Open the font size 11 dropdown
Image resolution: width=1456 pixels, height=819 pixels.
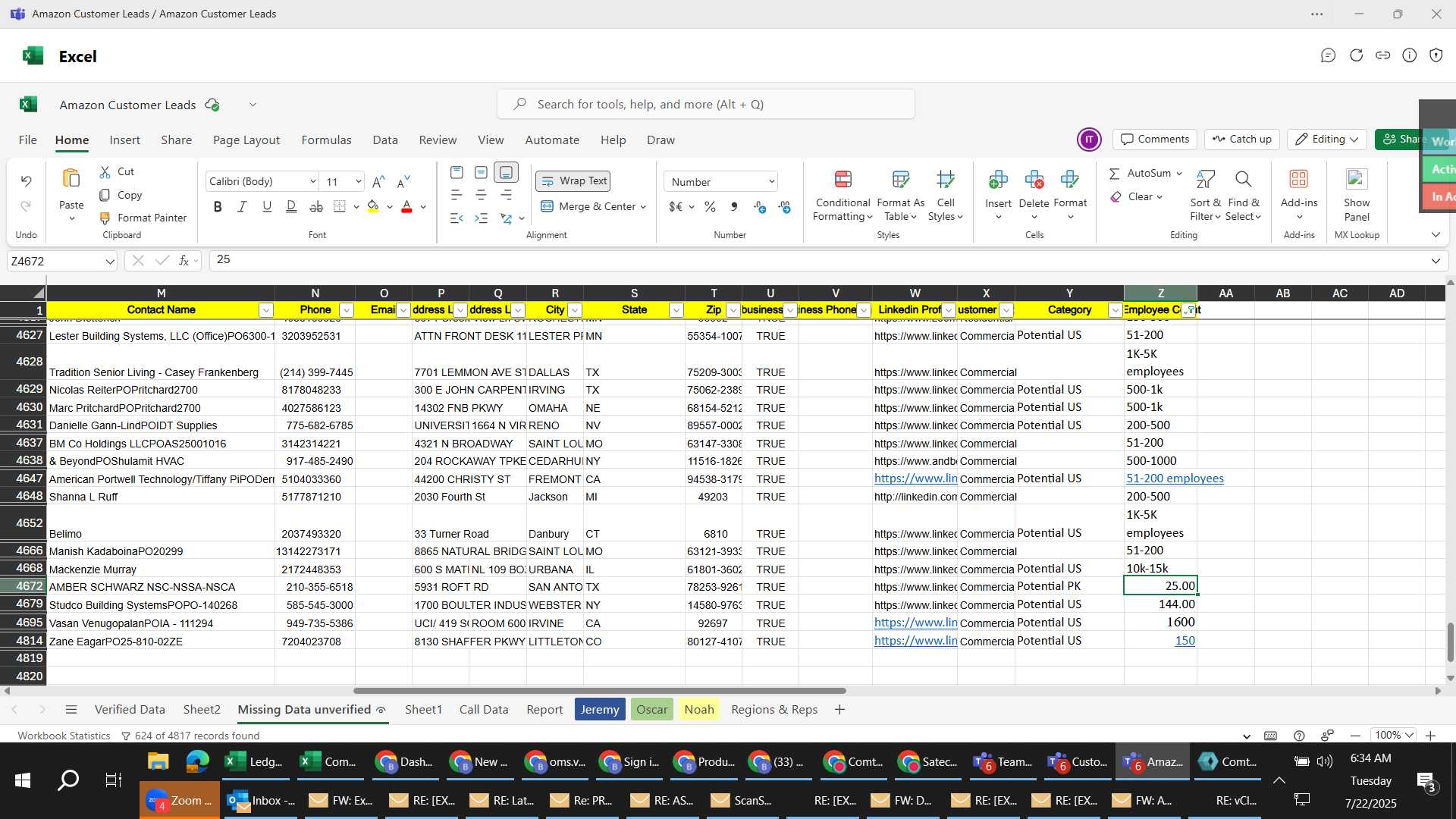click(358, 181)
